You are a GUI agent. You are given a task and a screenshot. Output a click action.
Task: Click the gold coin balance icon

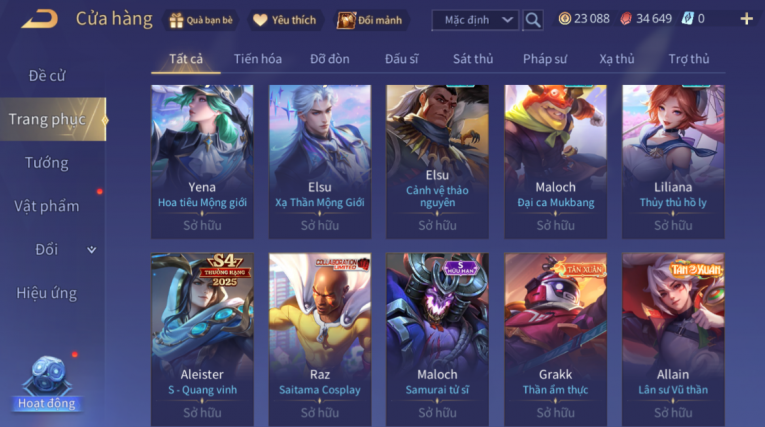[564, 19]
